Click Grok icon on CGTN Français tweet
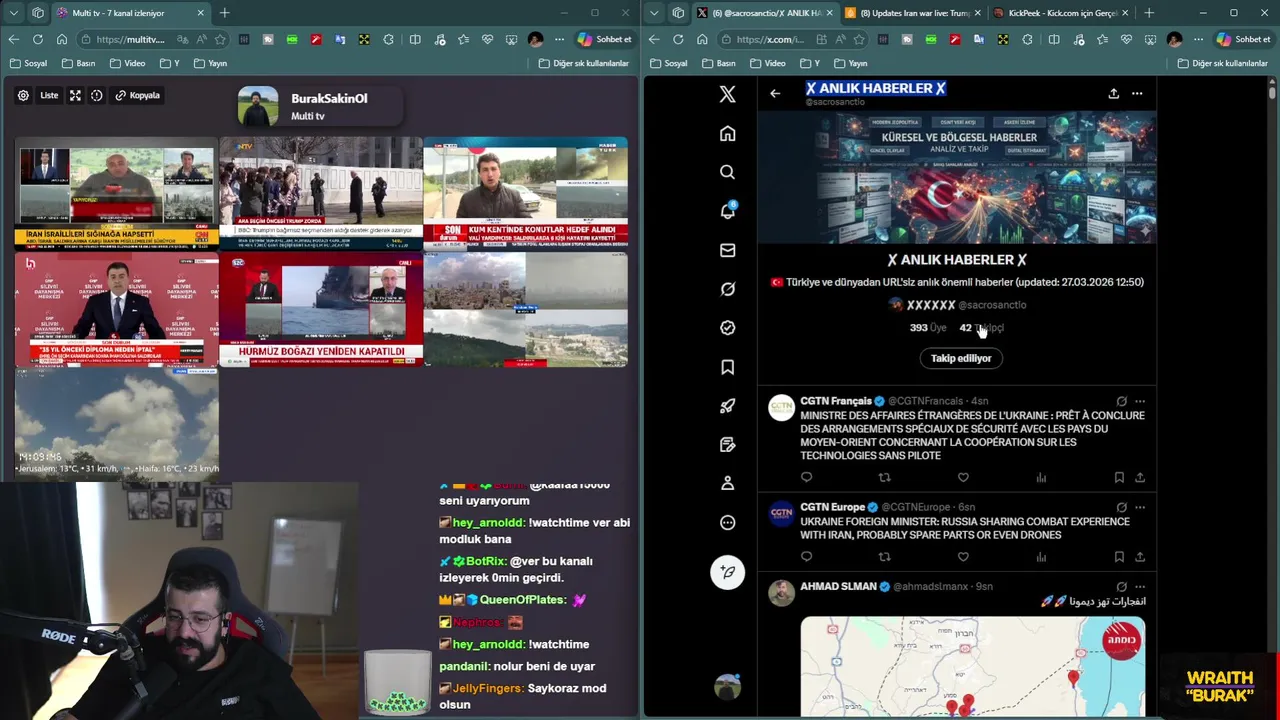 1121,401
